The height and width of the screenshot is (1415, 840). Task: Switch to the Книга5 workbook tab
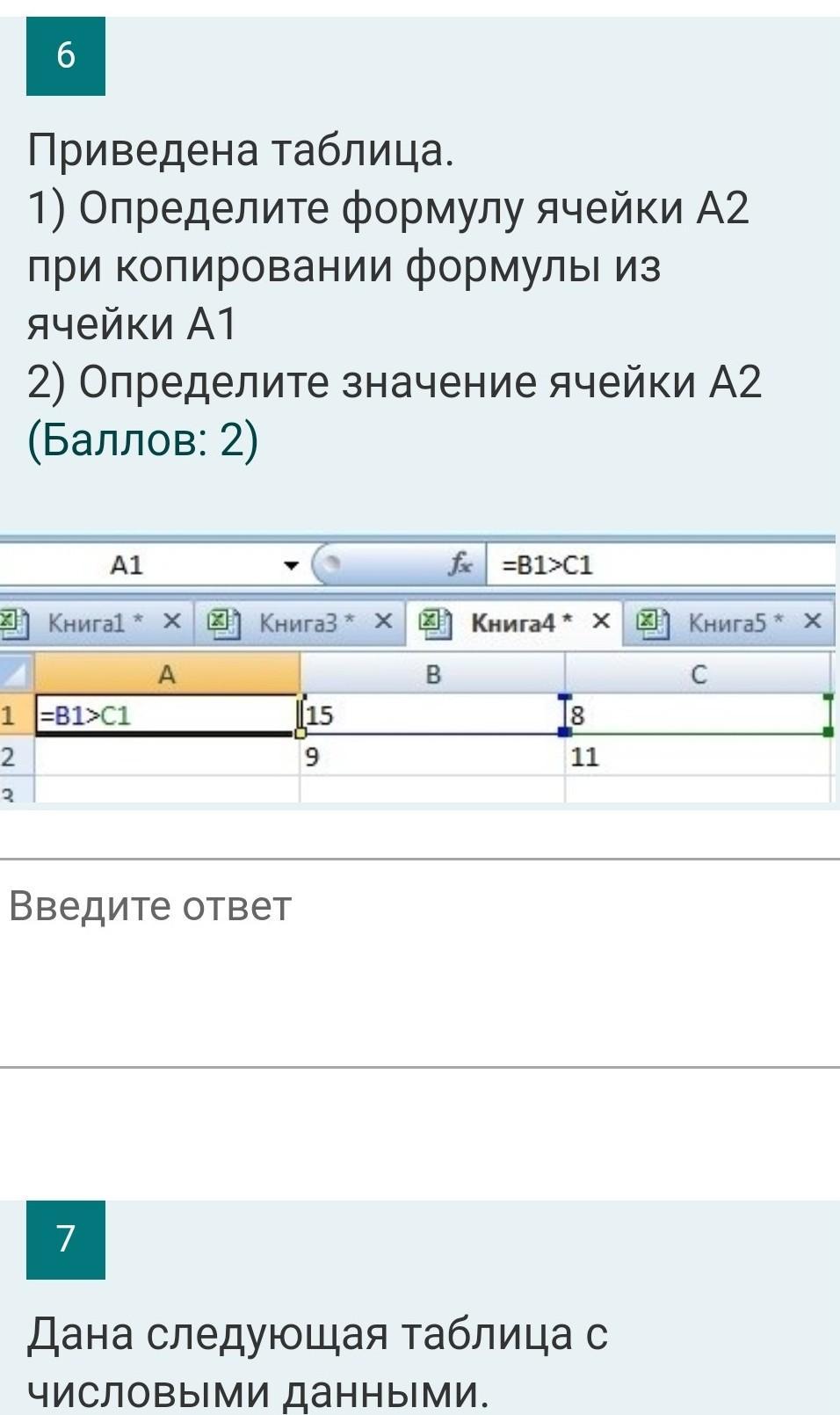728,623
